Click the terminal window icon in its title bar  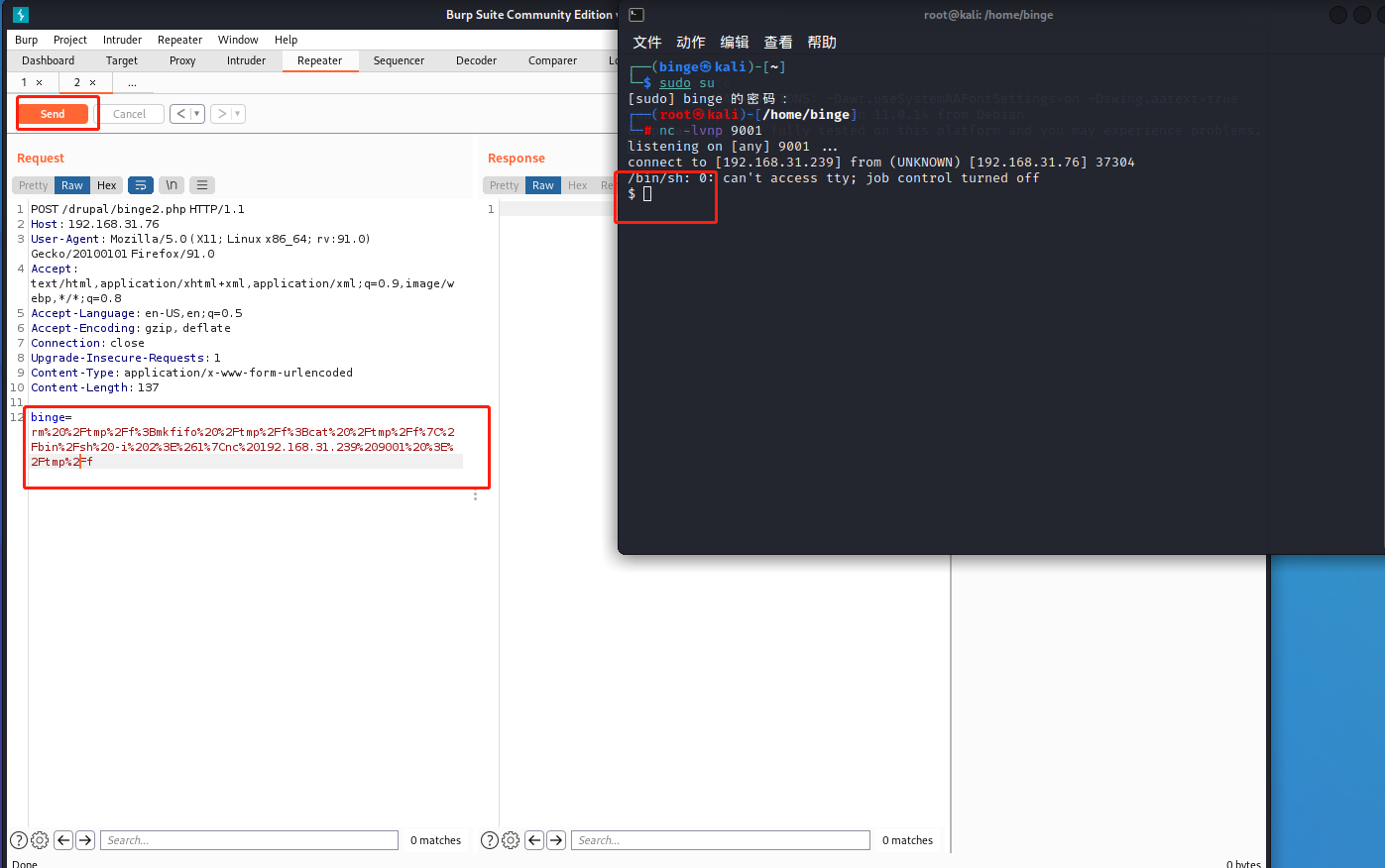[636, 15]
